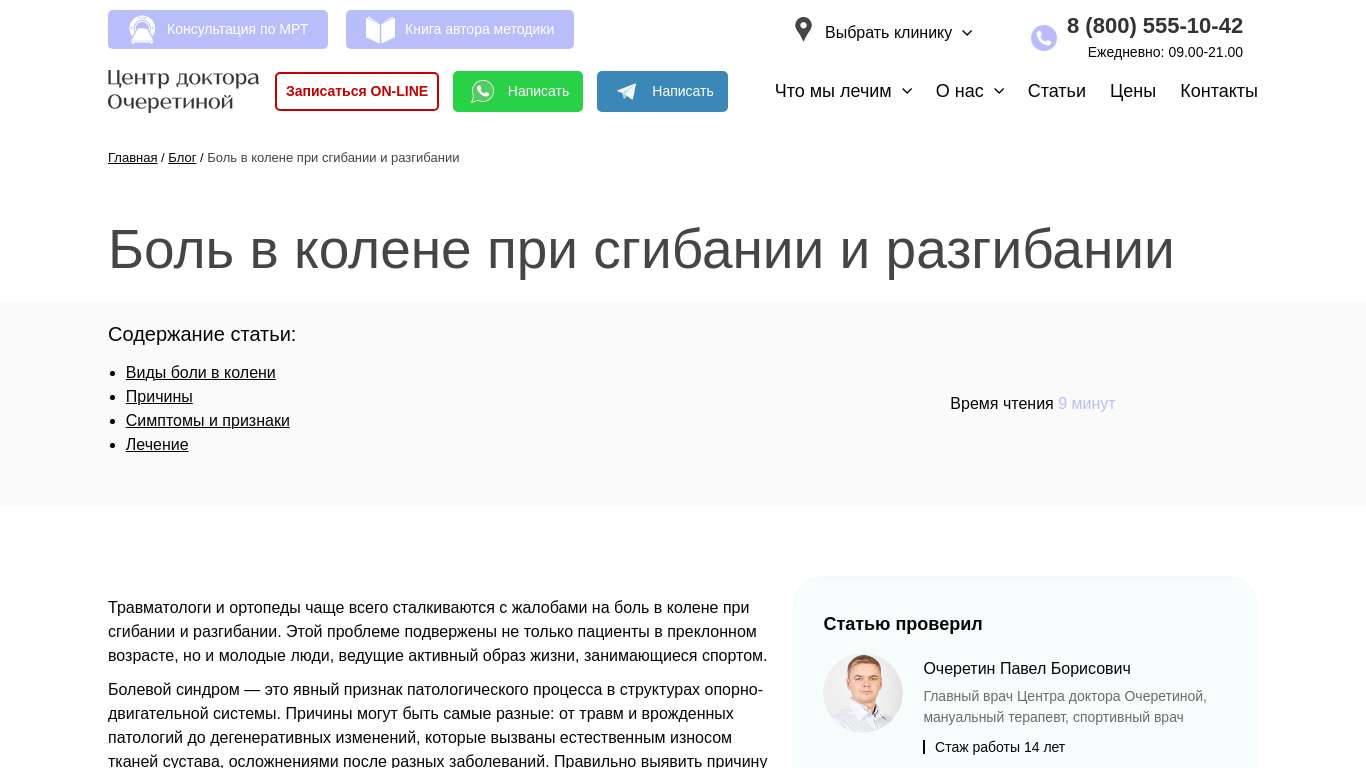Navigate to Контакты
The width and height of the screenshot is (1366, 768).
(1218, 91)
